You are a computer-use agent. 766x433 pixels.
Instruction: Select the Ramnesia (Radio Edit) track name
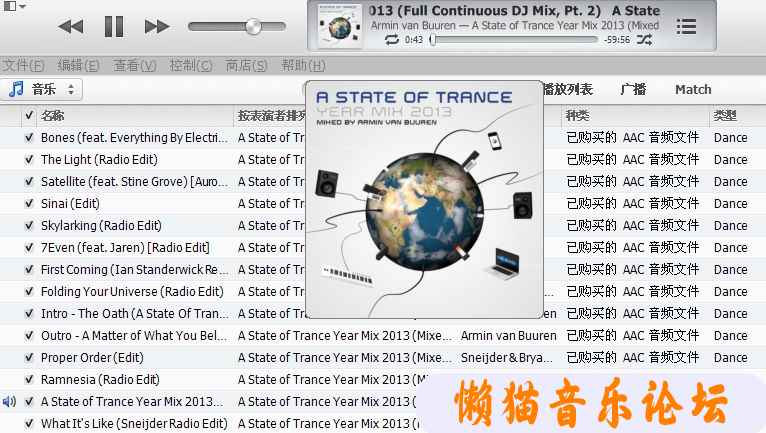(x=100, y=380)
